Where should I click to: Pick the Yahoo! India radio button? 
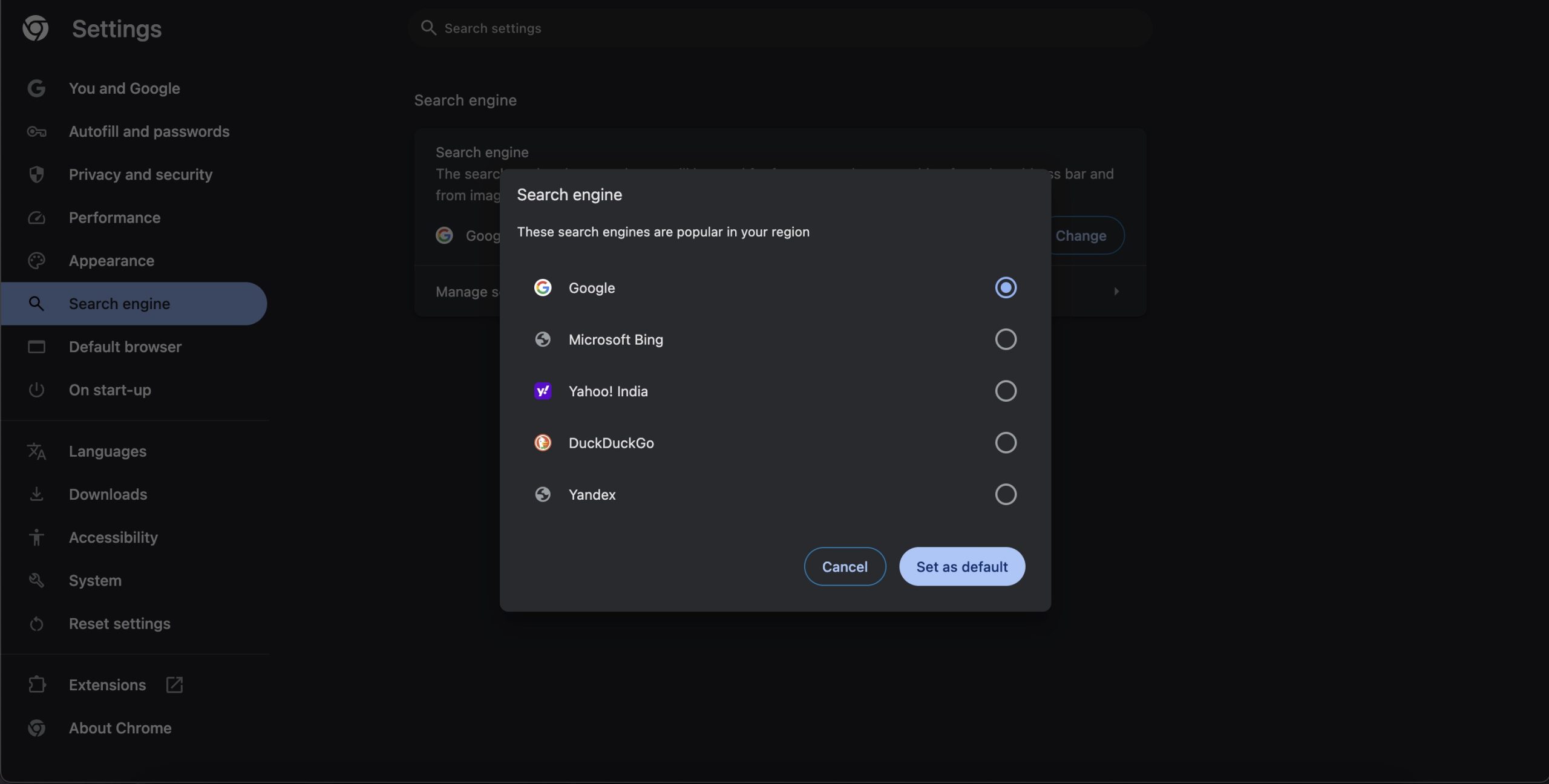(x=1006, y=391)
